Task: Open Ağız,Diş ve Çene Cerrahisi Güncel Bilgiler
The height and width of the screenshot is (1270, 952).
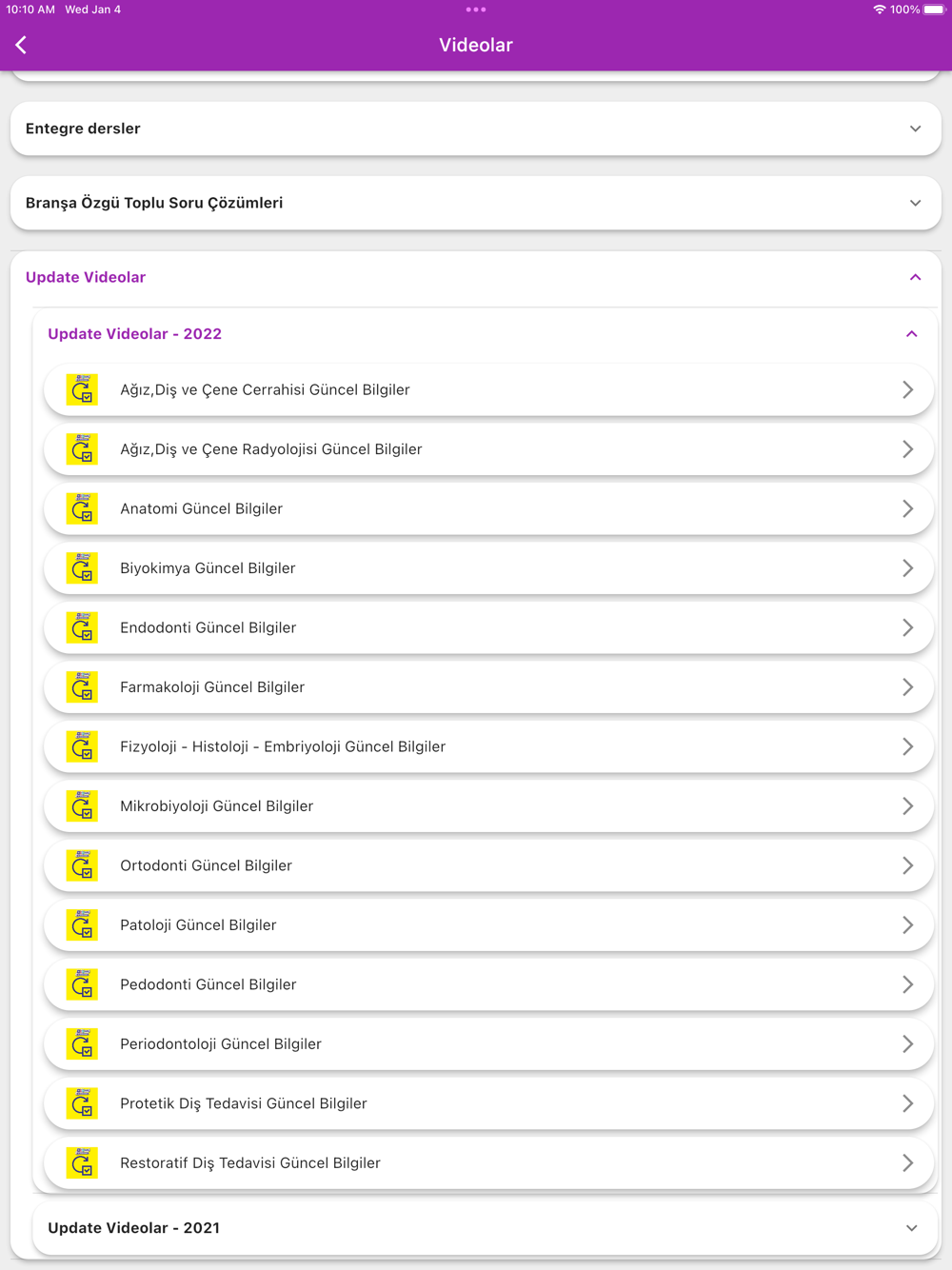Action: point(488,389)
